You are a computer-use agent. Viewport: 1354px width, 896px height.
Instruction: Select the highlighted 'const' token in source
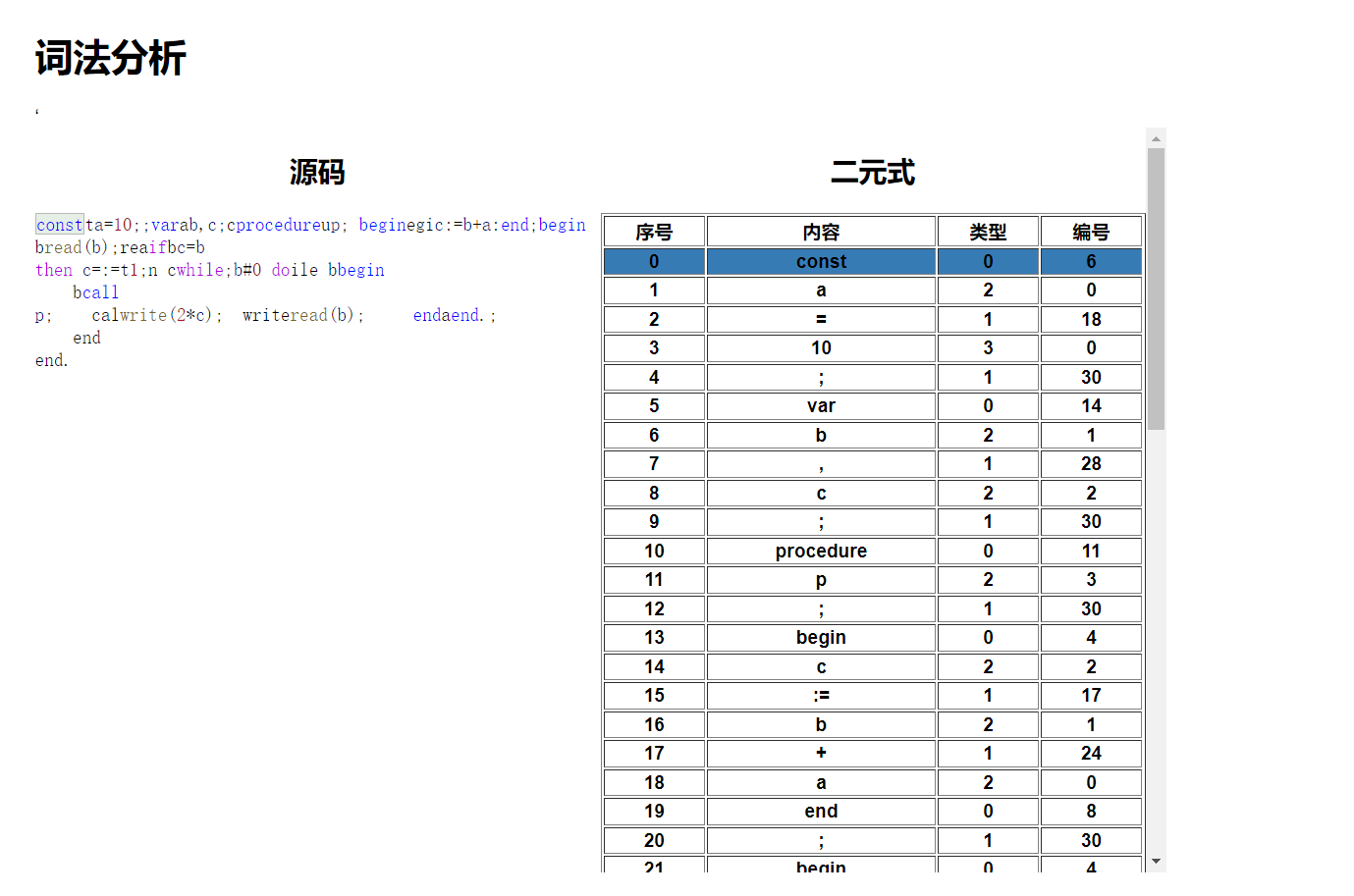[60, 225]
